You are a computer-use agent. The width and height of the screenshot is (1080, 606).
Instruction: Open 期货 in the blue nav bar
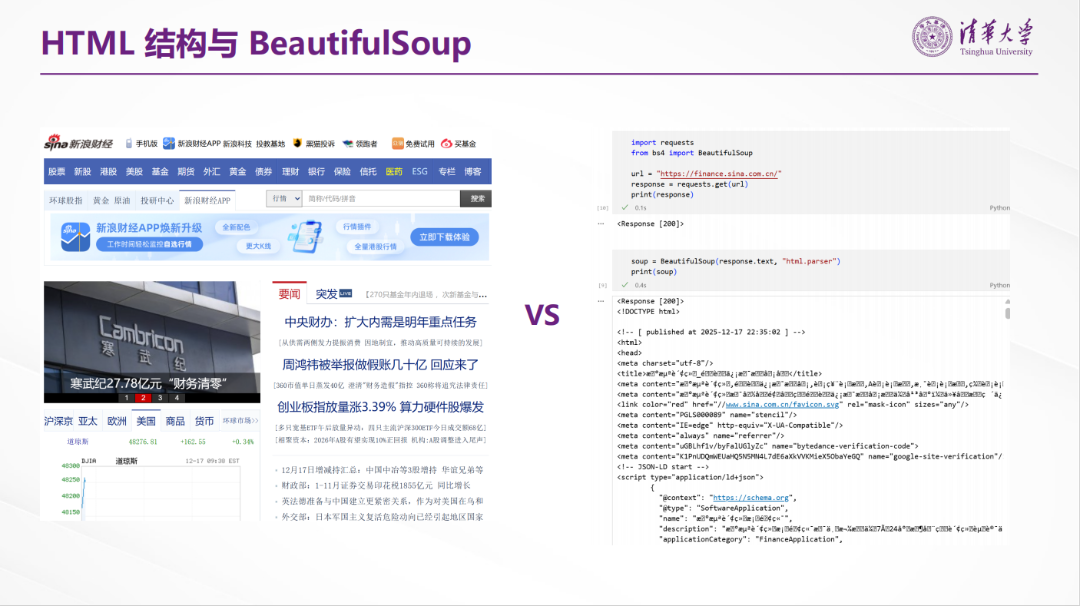pos(186,171)
